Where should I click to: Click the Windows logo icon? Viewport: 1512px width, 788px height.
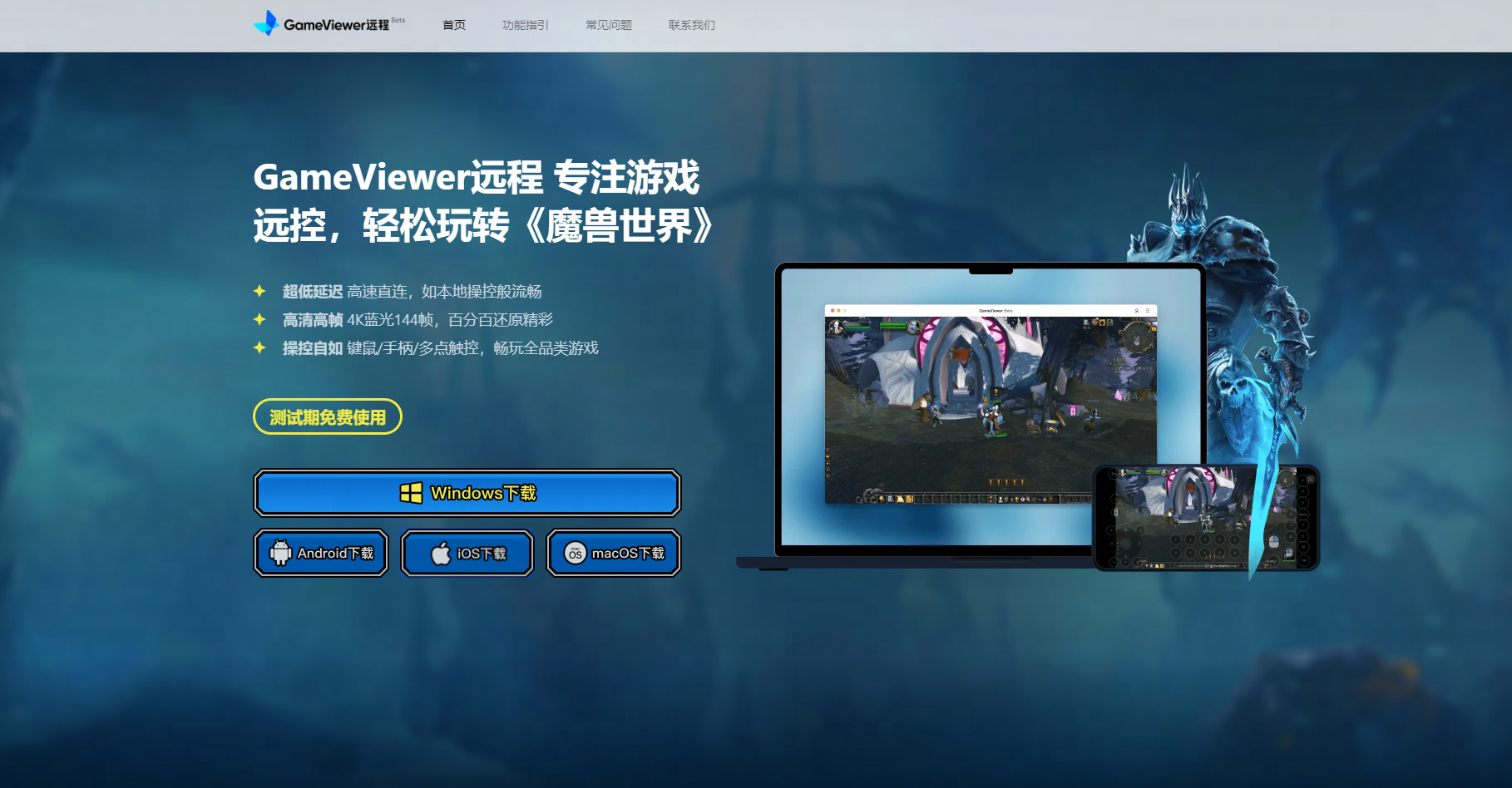point(411,493)
